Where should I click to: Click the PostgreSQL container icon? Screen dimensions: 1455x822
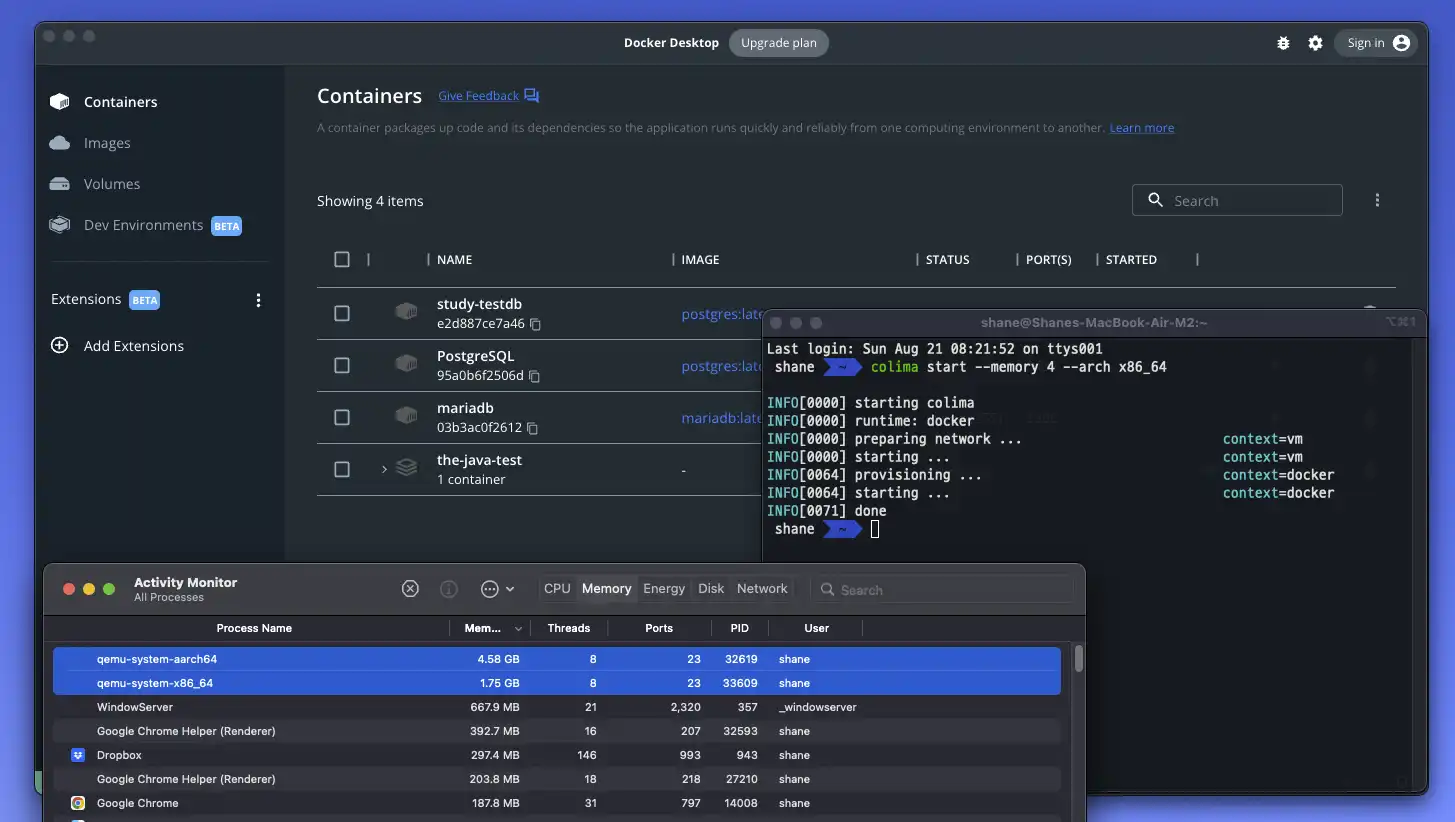click(x=406, y=364)
